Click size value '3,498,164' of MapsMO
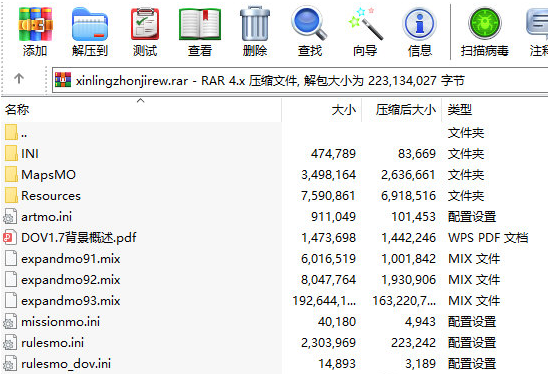This screenshot has width=551, height=374. coord(329,175)
